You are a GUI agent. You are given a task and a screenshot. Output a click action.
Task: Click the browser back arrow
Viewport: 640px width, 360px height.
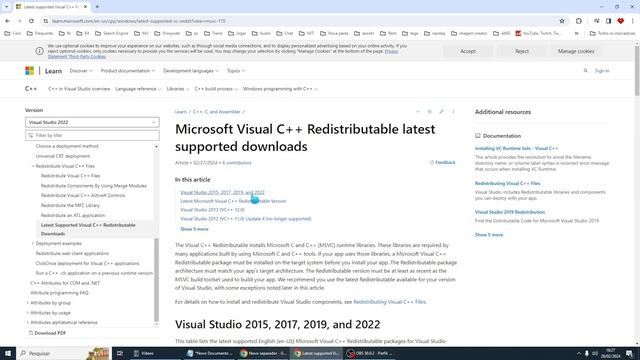click(7, 21)
